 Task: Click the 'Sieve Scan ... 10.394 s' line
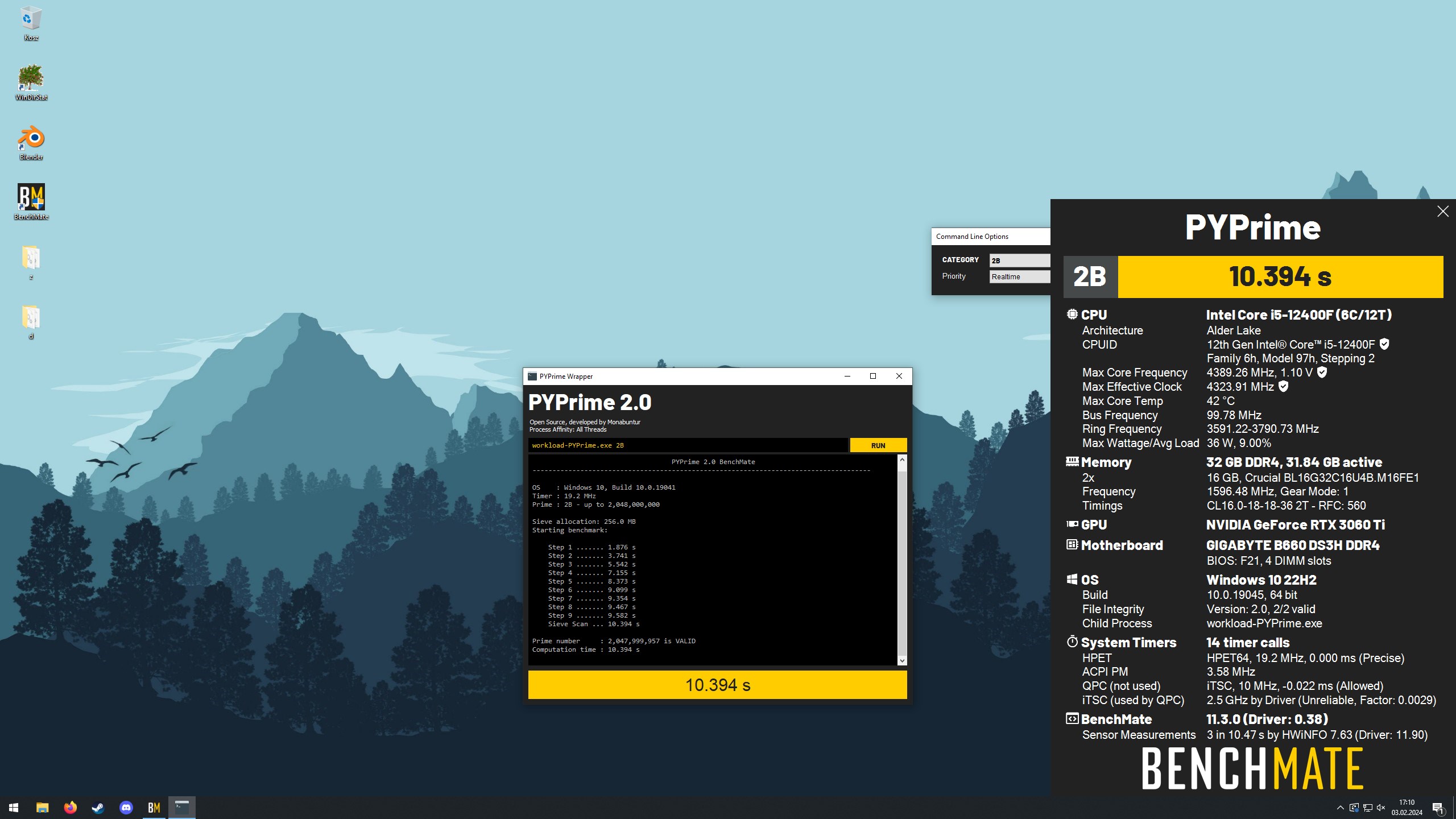click(x=594, y=624)
